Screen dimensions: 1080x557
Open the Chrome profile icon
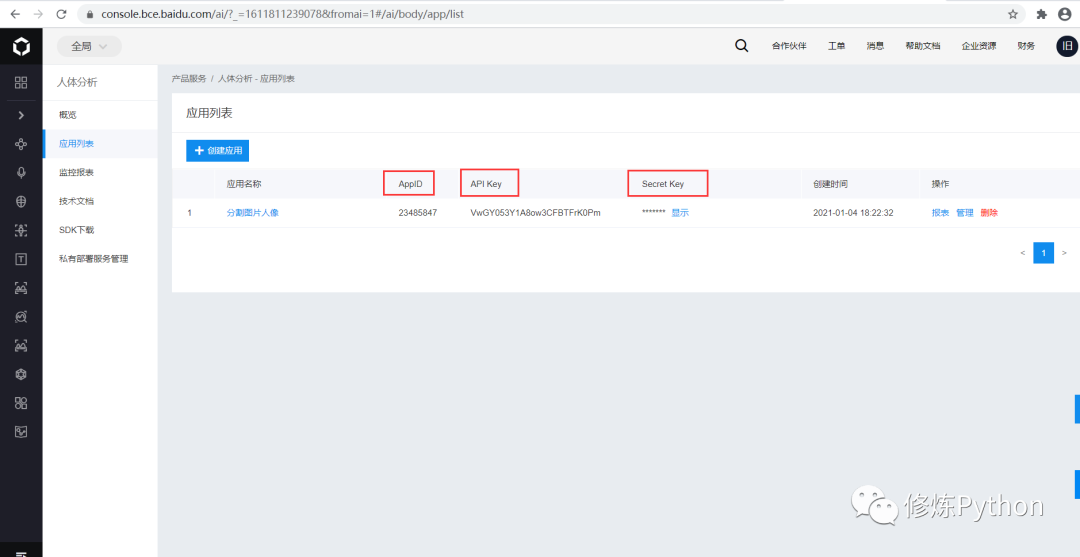1065,14
